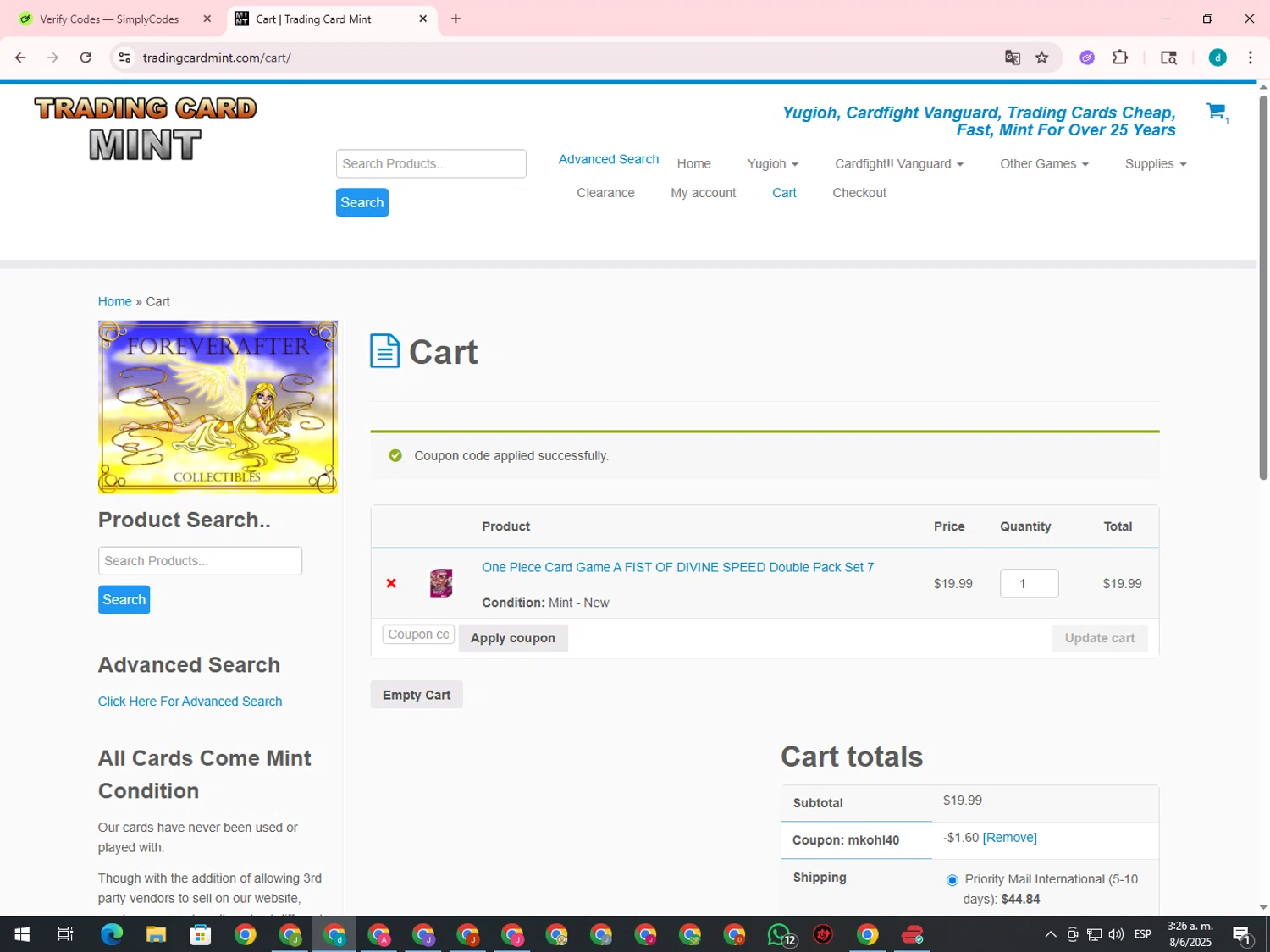This screenshot has width=1270, height=952.
Task: Click the Empty Cart button
Action: (416, 695)
